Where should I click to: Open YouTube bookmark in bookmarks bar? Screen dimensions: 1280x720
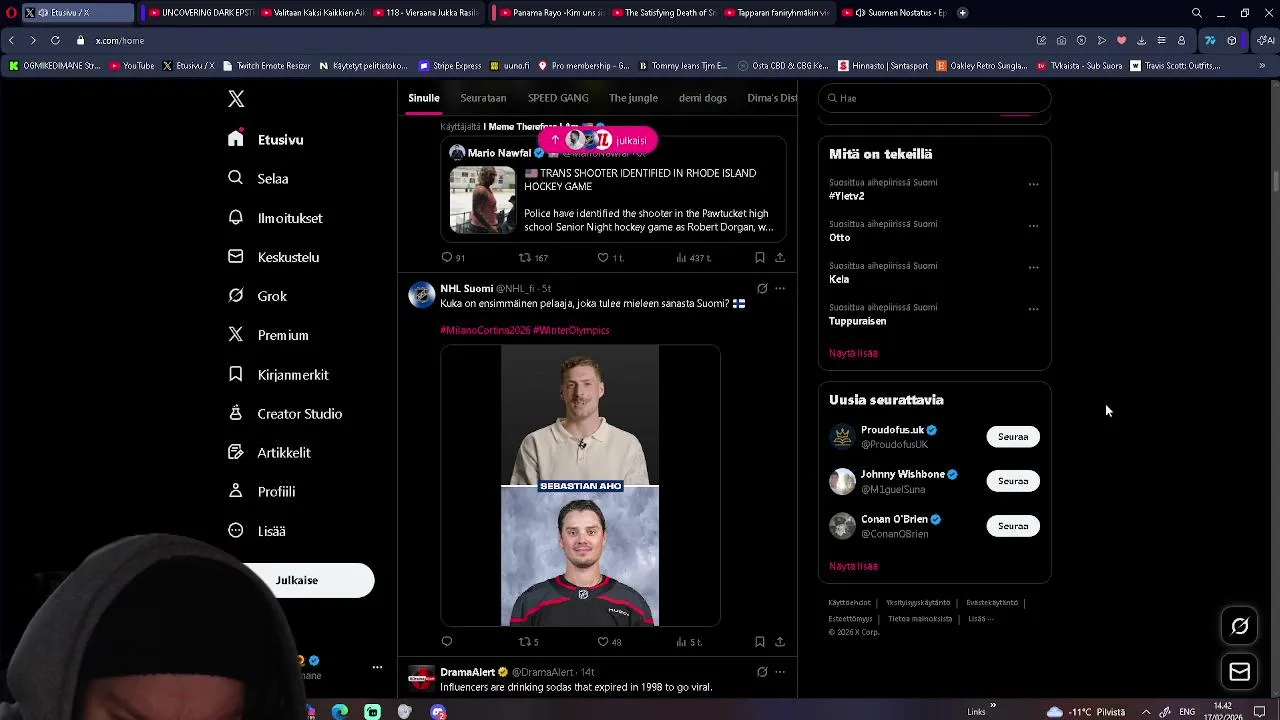(132, 66)
